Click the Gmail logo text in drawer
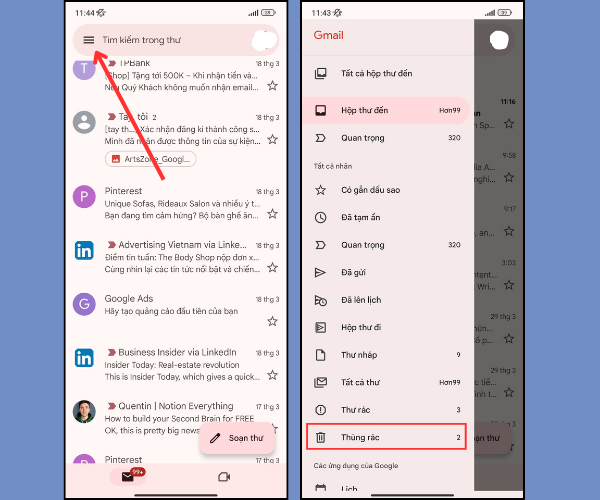Screen dimensions: 600x500 328,36
